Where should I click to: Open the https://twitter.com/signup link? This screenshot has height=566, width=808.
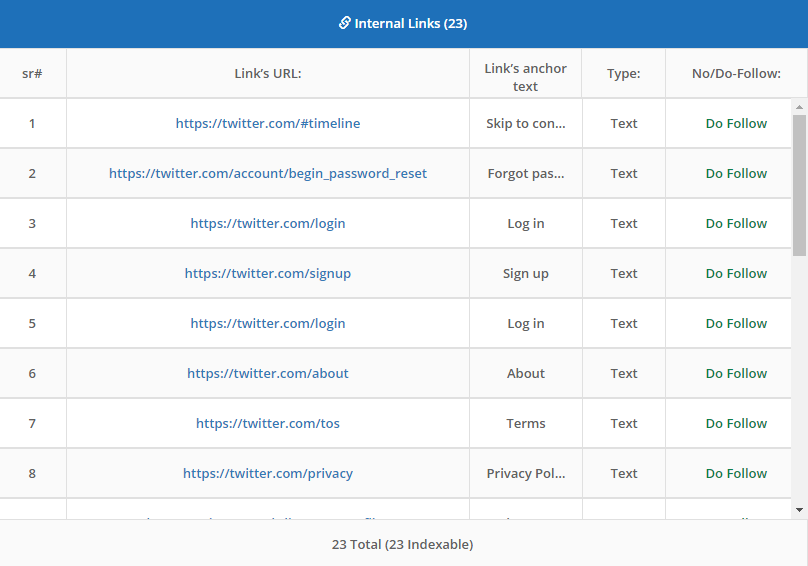pos(268,273)
